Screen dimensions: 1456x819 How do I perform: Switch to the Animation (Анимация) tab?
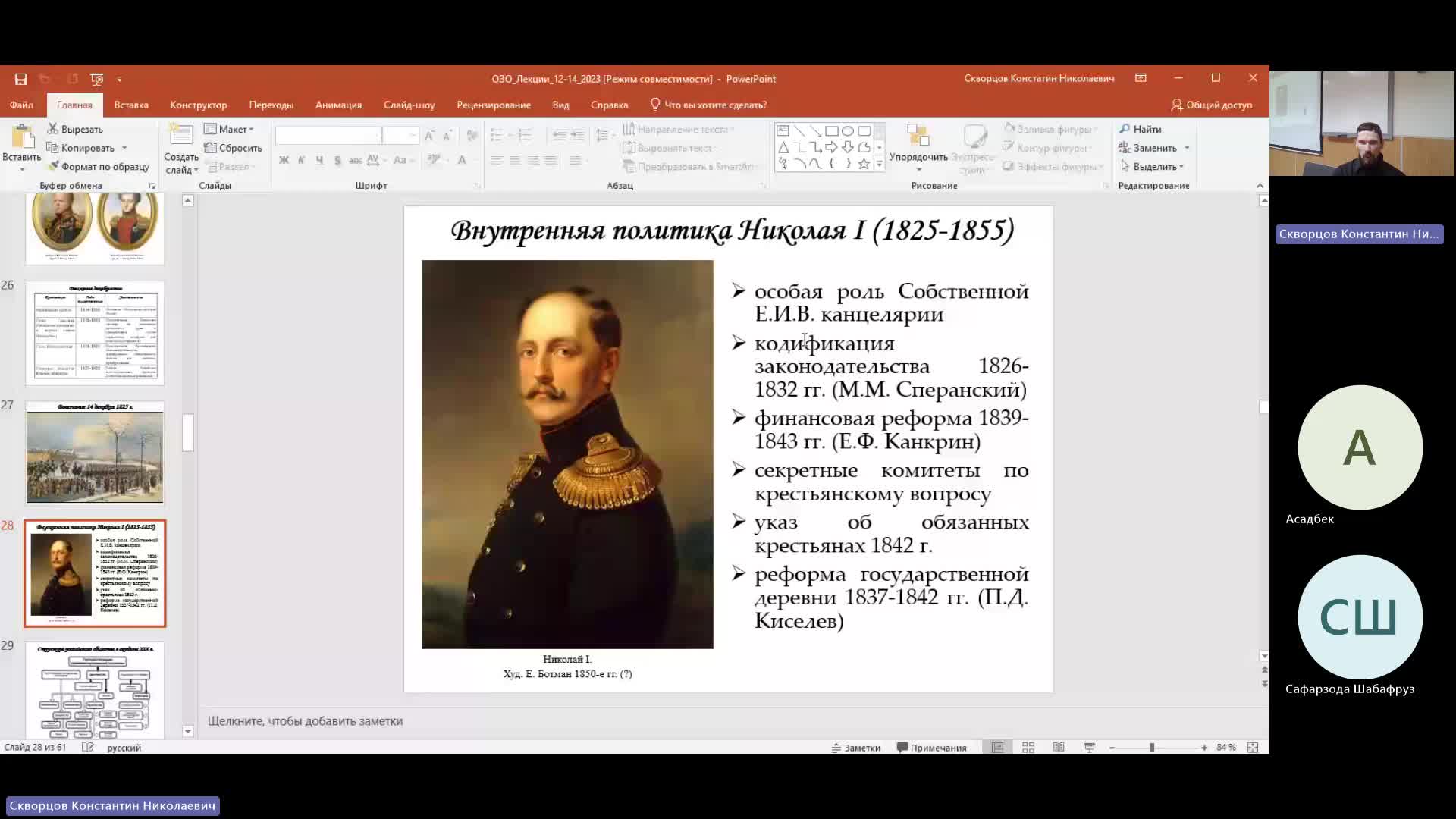338,105
